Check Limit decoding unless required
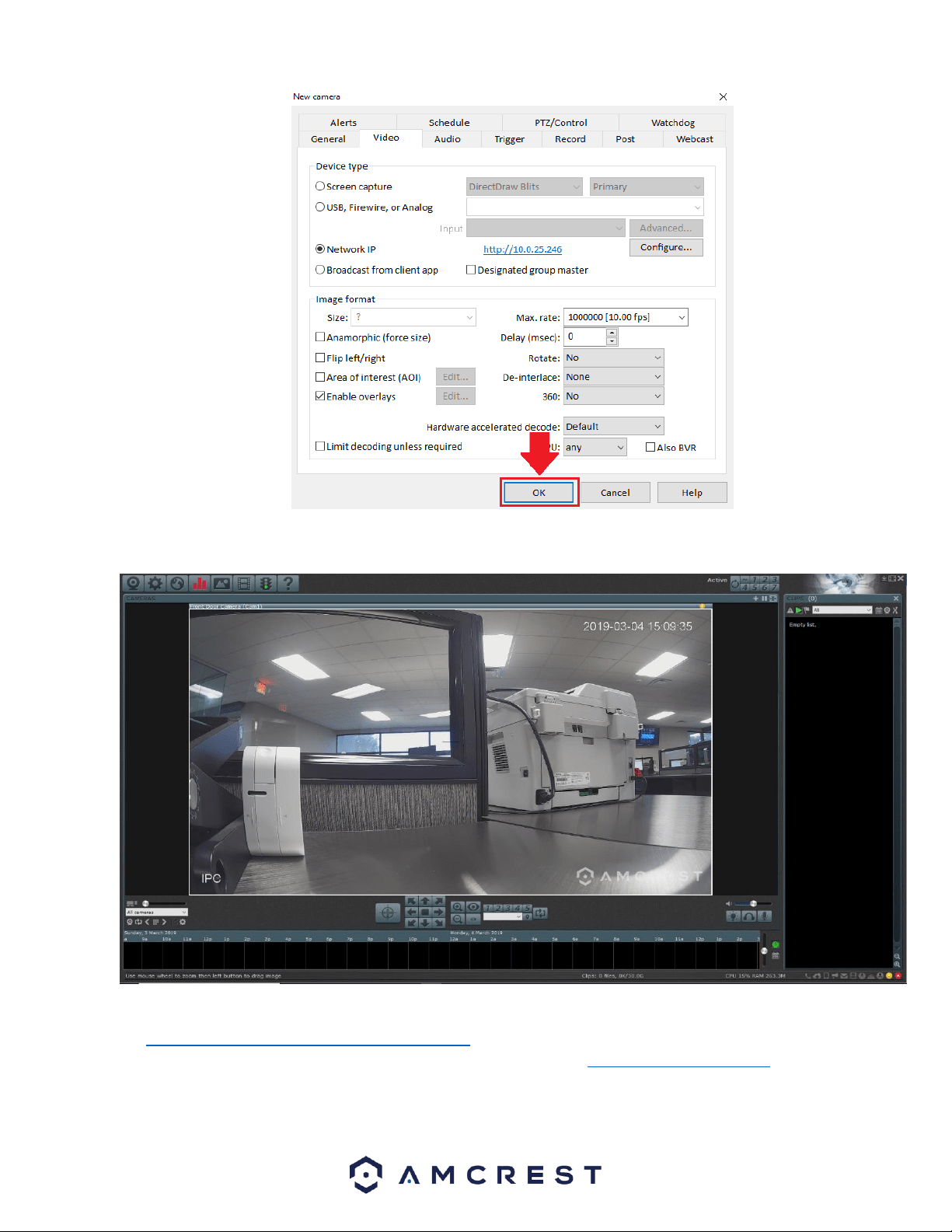 pos(319,446)
